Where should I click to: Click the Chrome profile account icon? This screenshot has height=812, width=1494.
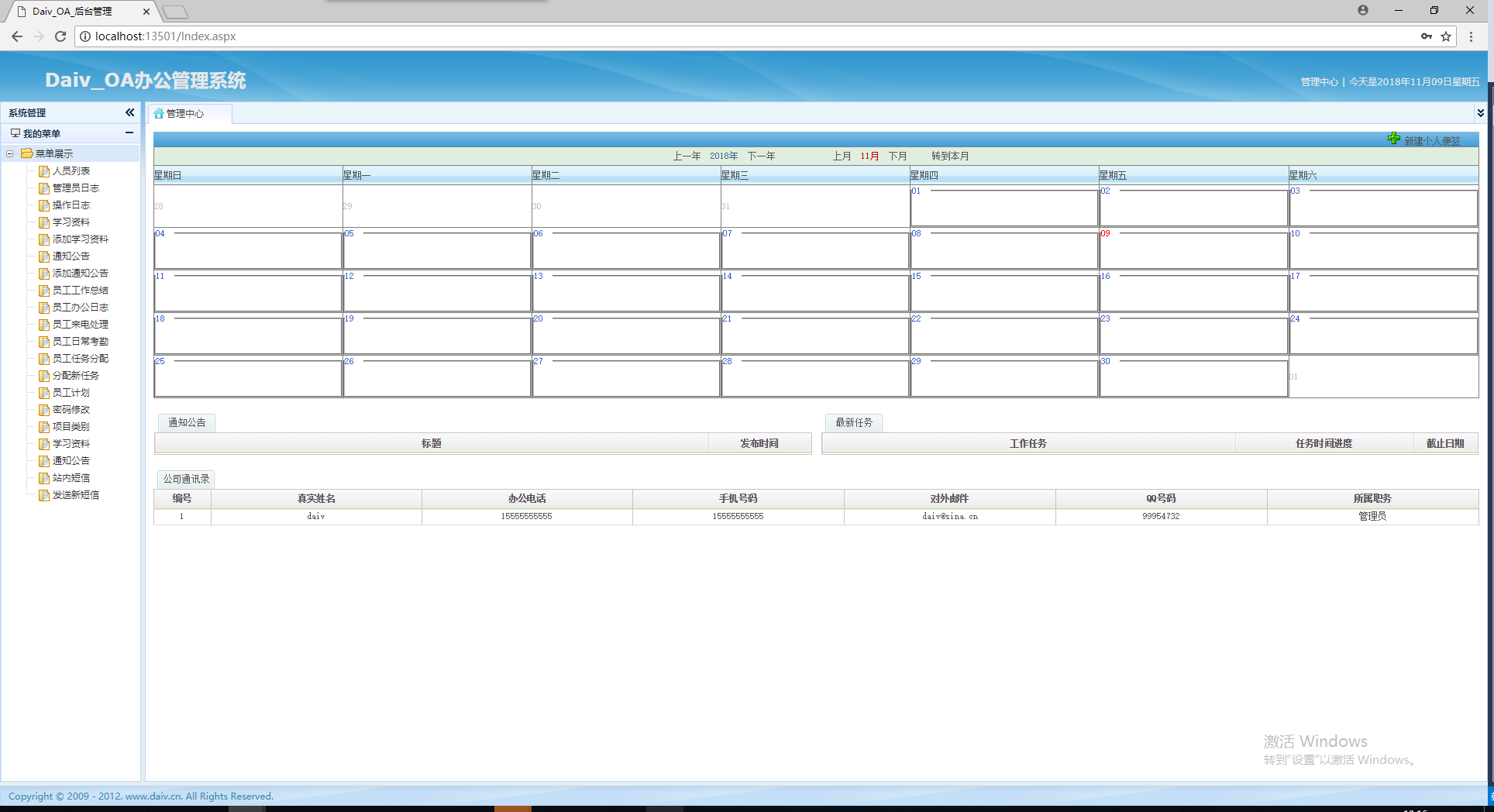[x=1363, y=10]
